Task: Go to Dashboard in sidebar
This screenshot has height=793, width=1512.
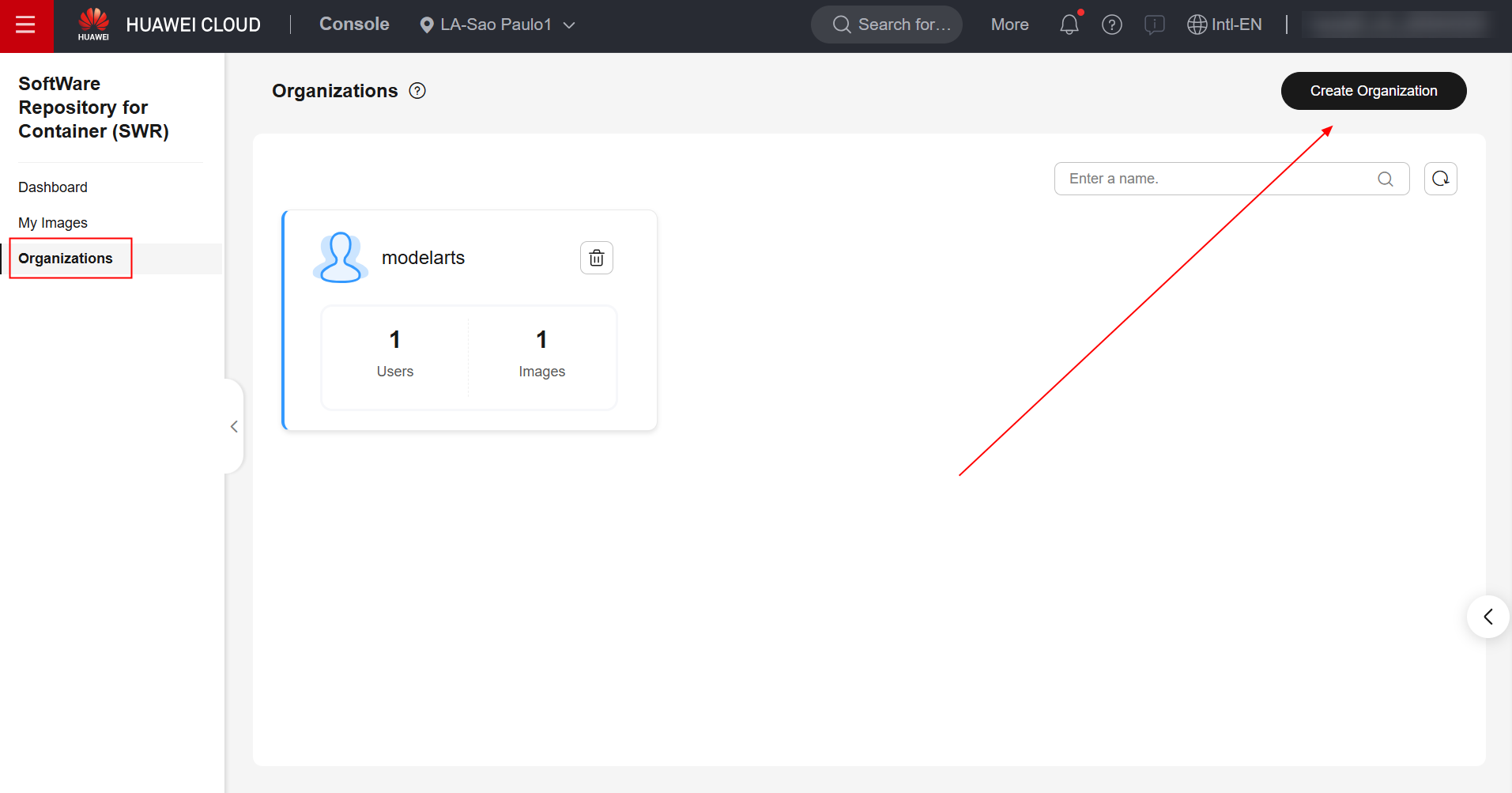Action: point(53,187)
